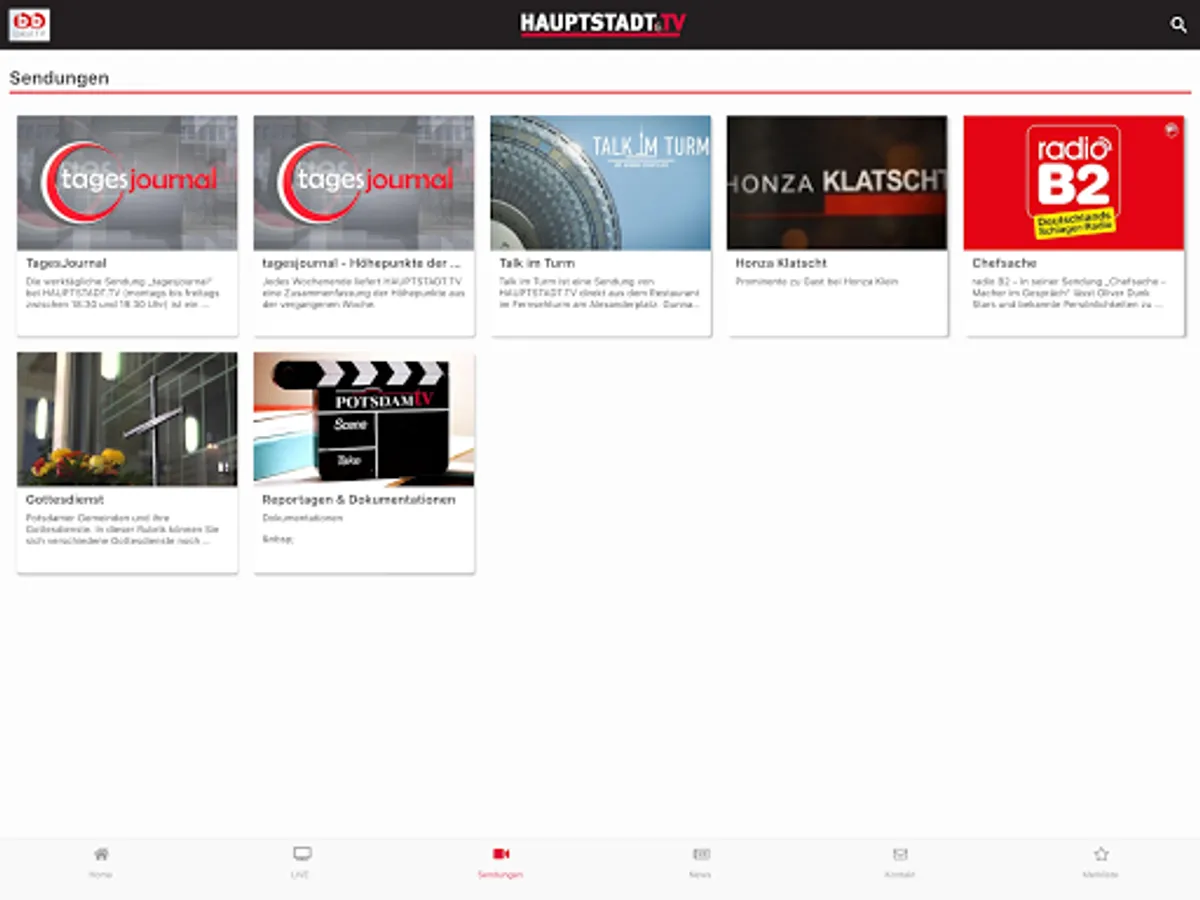Go to the Home tab

pos(101,862)
